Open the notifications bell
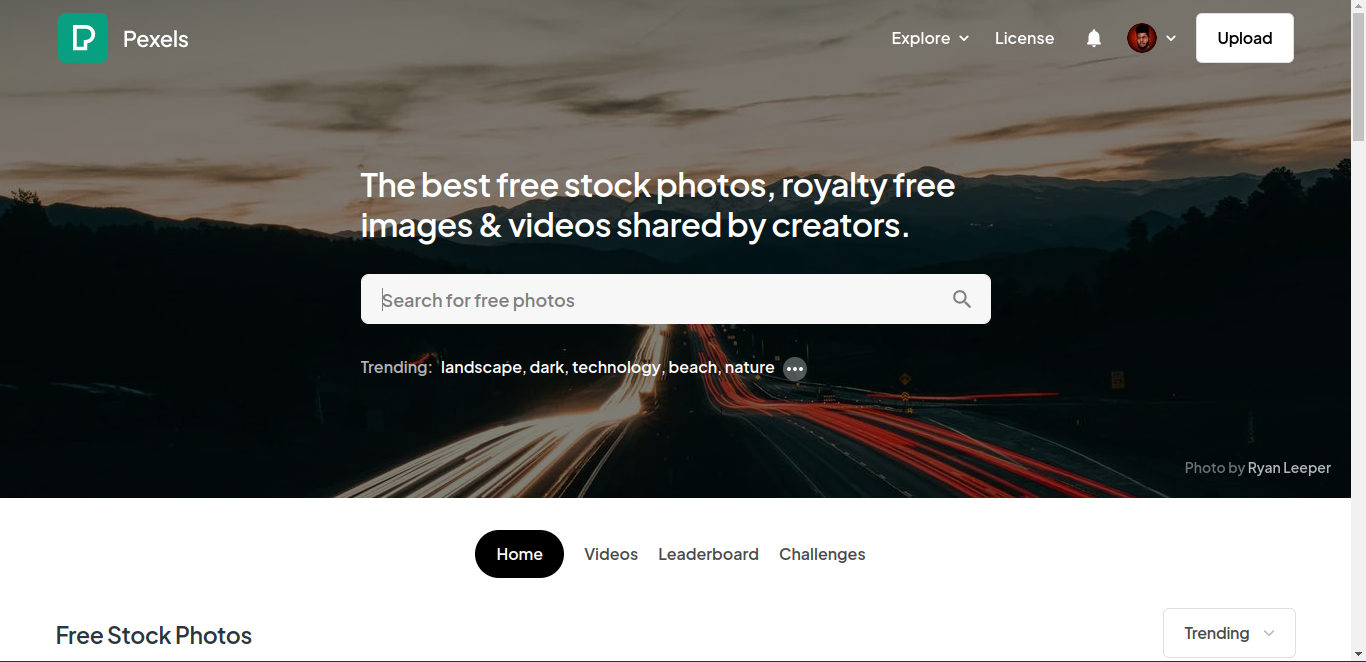Image resolution: width=1366 pixels, height=662 pixels. tap(1094, 38)
